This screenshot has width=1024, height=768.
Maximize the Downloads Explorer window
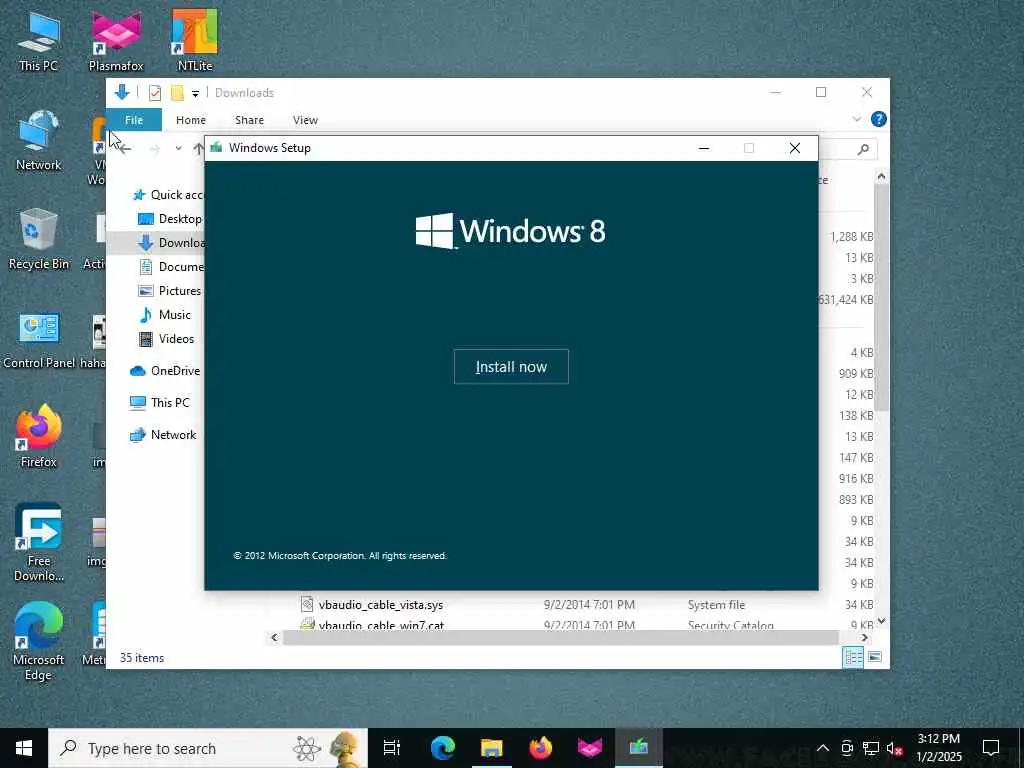[821, 93]
